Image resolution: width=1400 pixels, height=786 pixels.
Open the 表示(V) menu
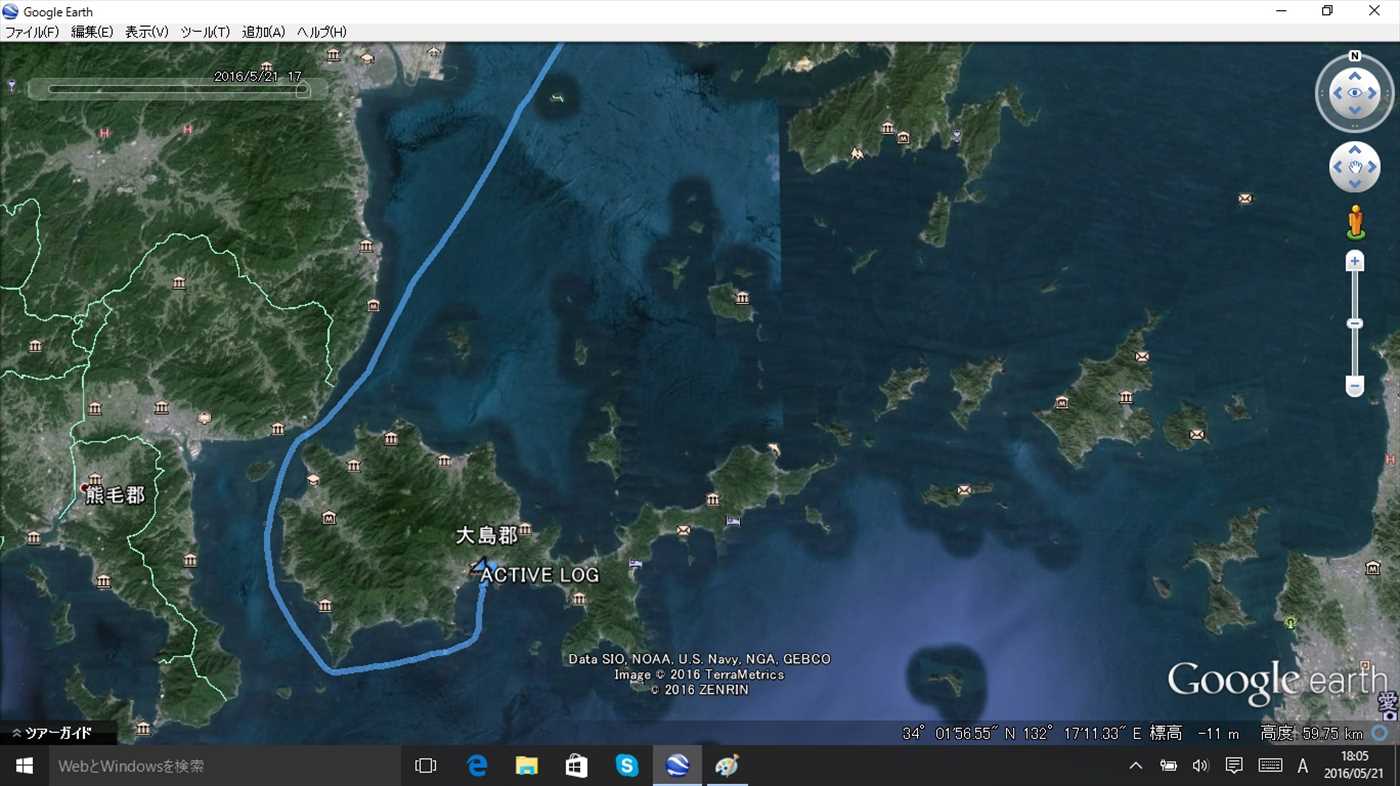146,32
